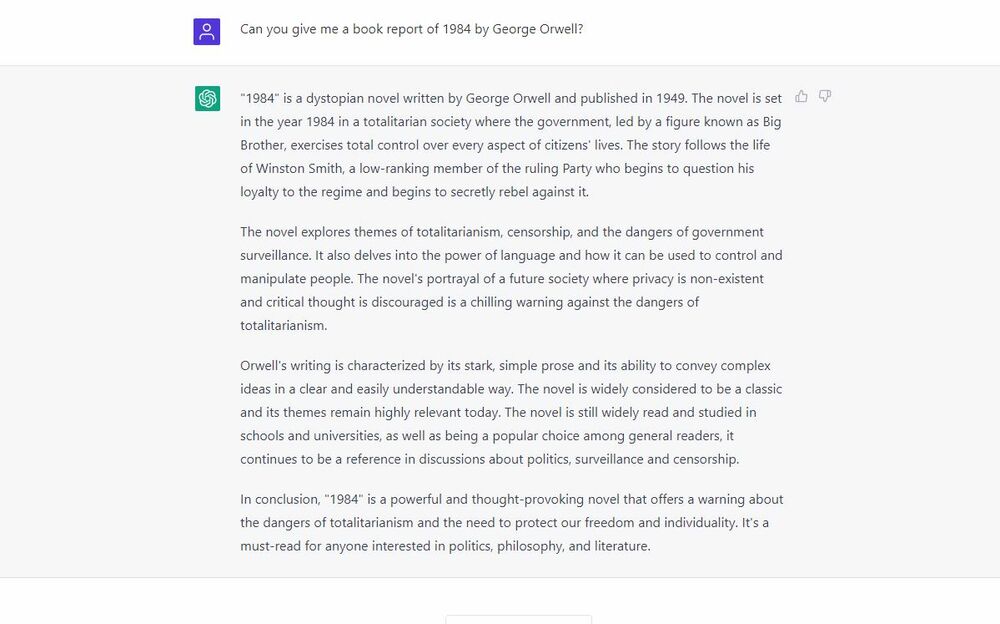Click the paragraph beginning "Orwell's writing is characterized"
The height and width of the screenshot is (624, 1000).
click(x=510, y=412)
